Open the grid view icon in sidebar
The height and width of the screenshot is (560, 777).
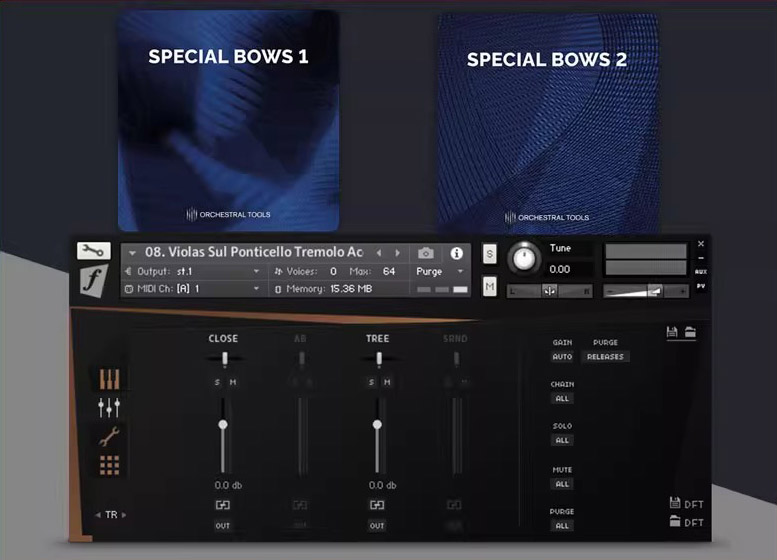pyautogui.click(x=109, y=465)
